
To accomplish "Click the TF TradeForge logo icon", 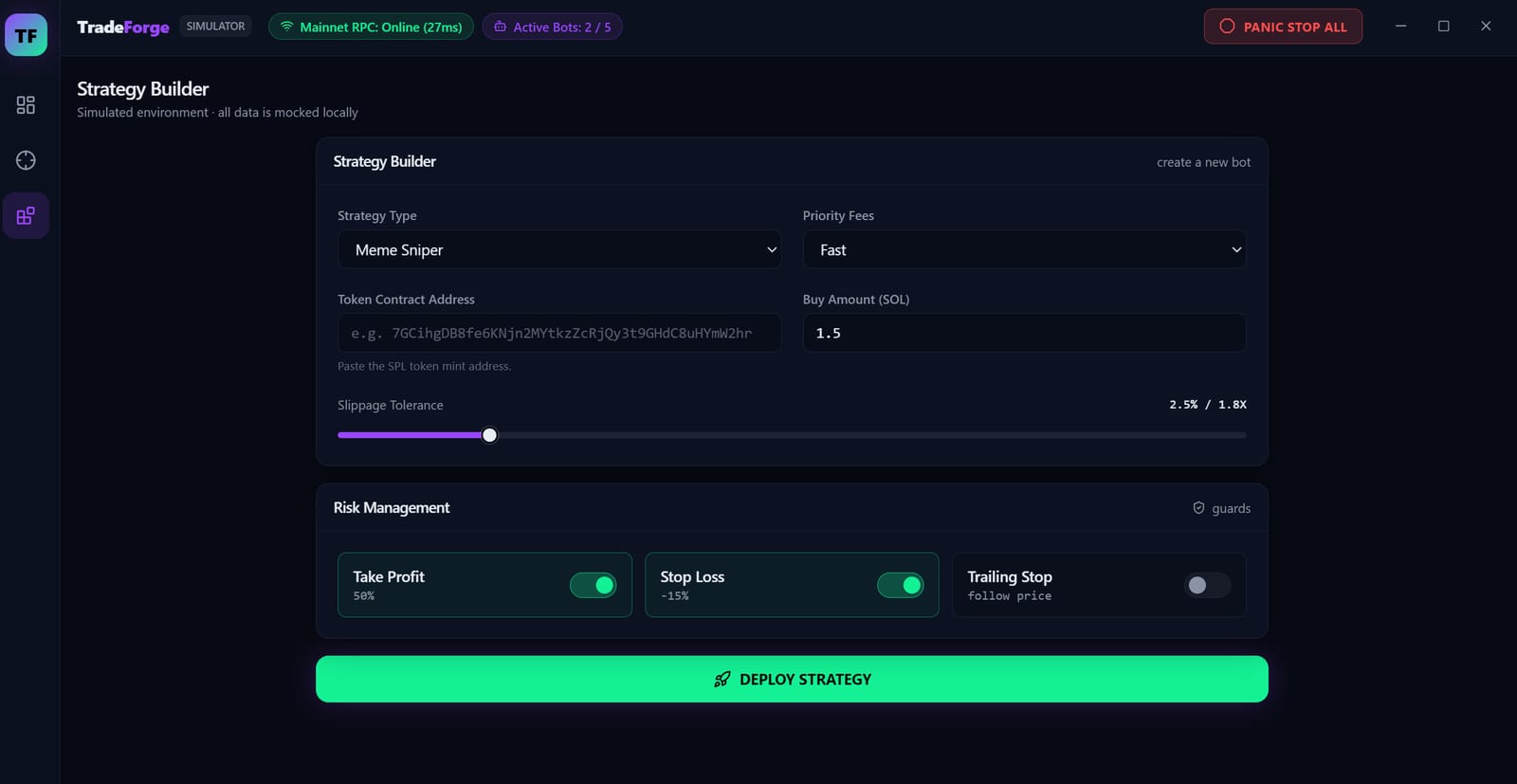I will [x=26, y=35].
